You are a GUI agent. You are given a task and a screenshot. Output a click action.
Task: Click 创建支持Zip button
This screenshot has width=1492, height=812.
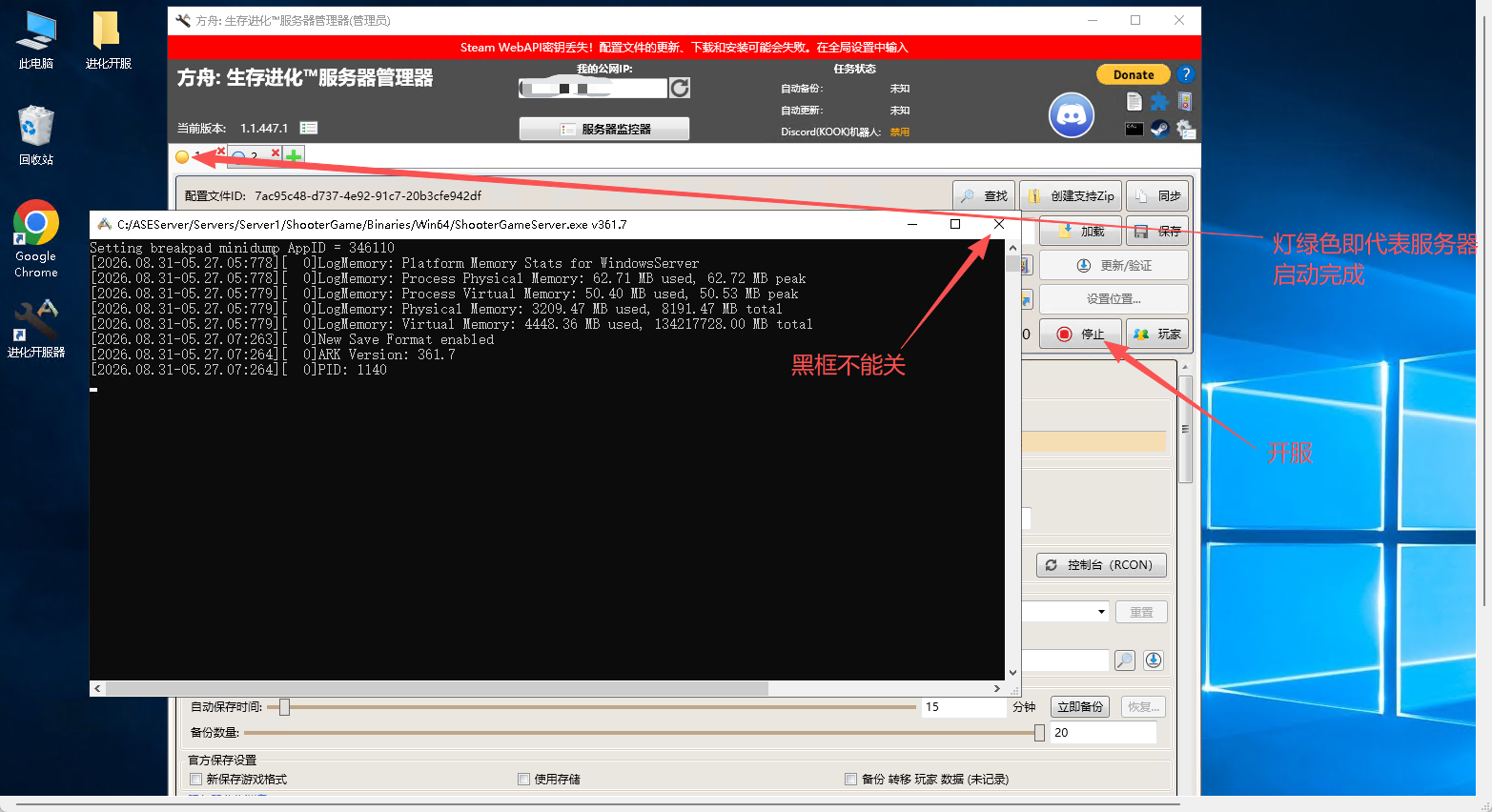pyautogui.click(x=1071, y=196)
